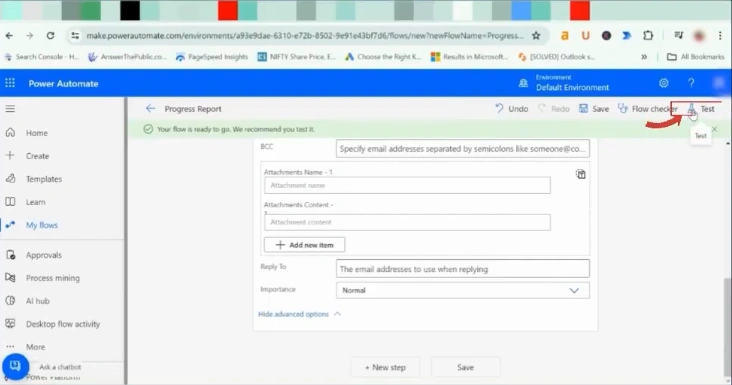Open the Process mining icon
Screen dimensions: 732x385
click(10, 278)
